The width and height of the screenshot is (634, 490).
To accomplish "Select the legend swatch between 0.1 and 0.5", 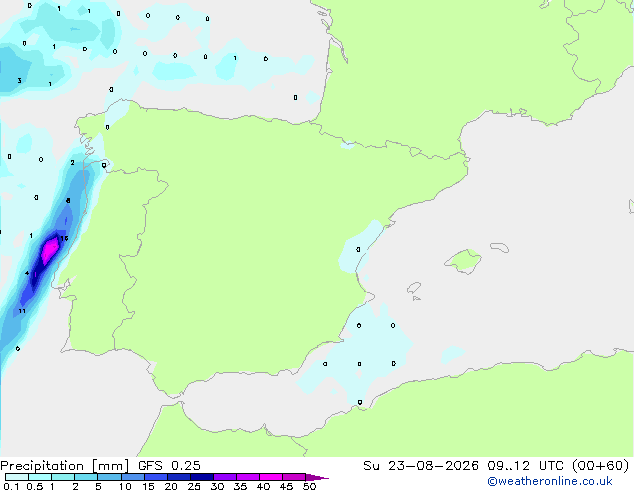I will [17, 477].
